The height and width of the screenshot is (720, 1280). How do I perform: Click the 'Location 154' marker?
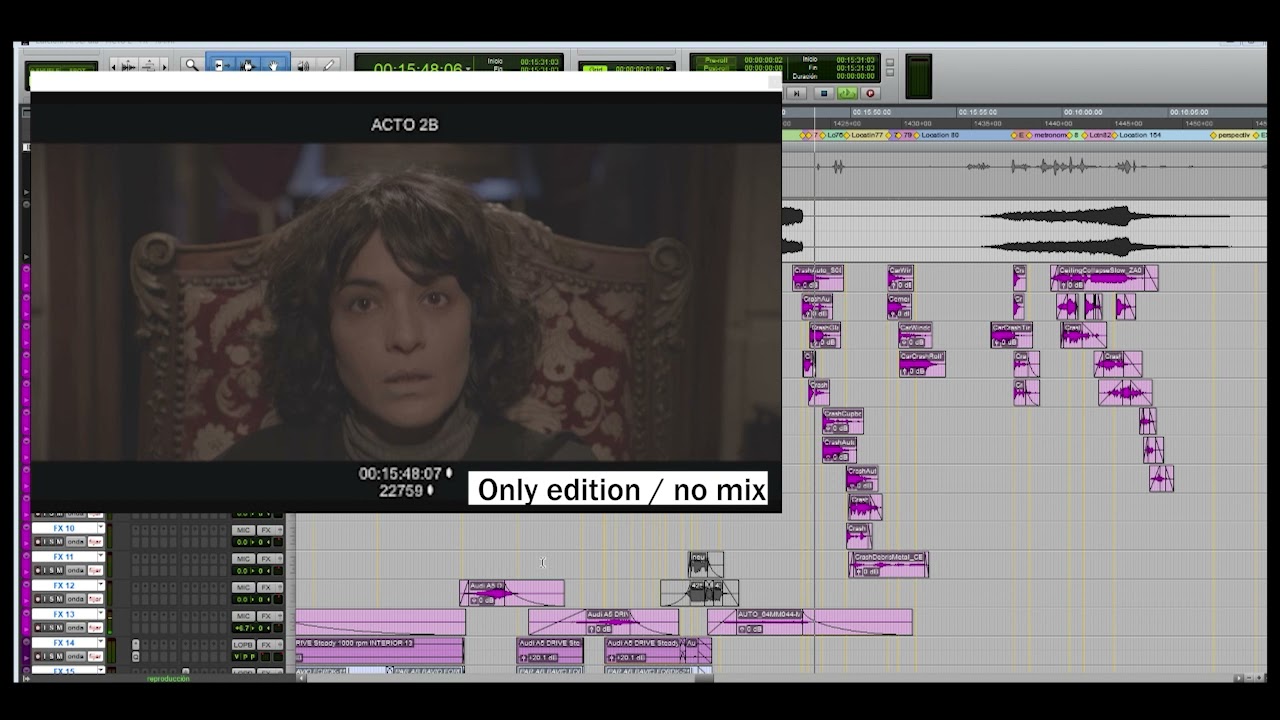1139,135
